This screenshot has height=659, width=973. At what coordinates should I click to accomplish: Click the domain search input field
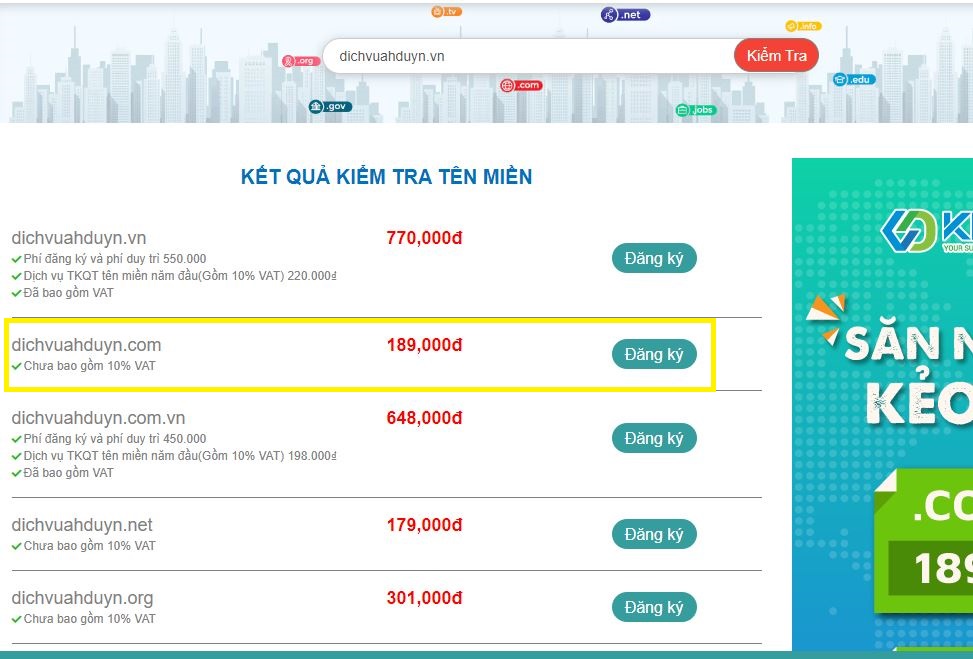[520, 55]
